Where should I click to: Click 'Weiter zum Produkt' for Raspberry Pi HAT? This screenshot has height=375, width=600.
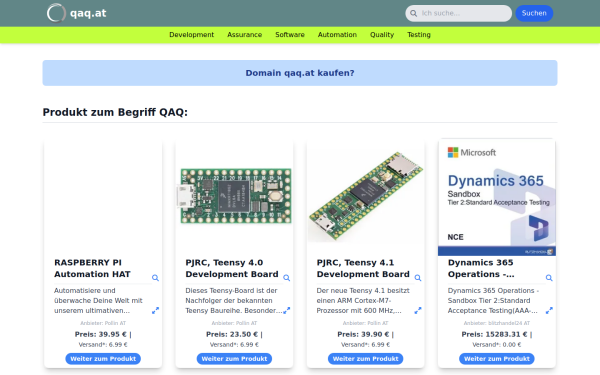coord(103,359)
